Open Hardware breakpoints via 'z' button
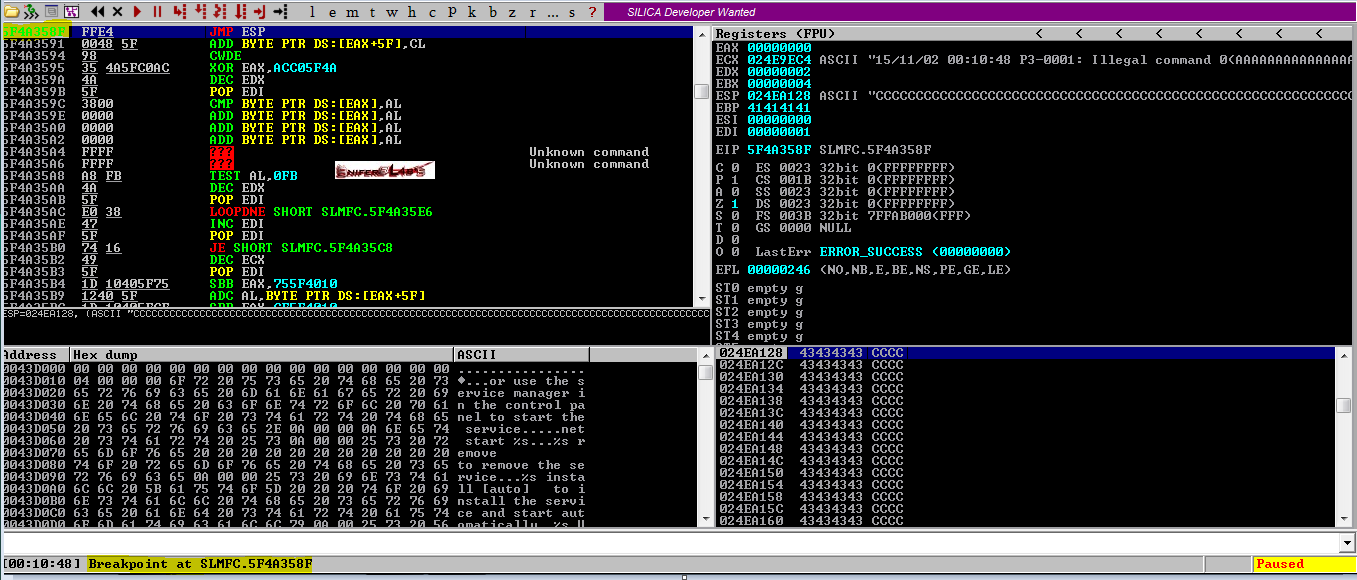1357x580 pixels. point(512,12)
